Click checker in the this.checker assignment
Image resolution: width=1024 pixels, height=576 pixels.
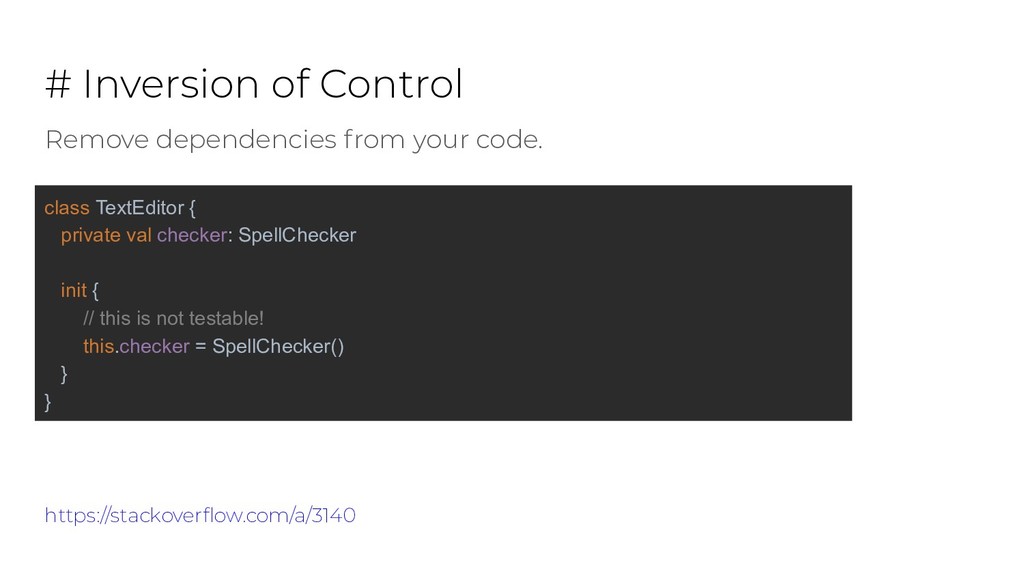click(154, 346)
